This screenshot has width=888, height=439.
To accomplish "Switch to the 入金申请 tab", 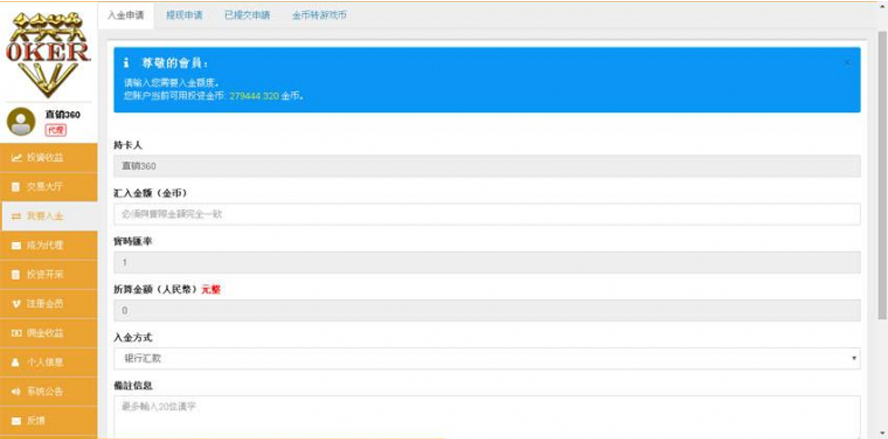I will [x=126, y=16].
